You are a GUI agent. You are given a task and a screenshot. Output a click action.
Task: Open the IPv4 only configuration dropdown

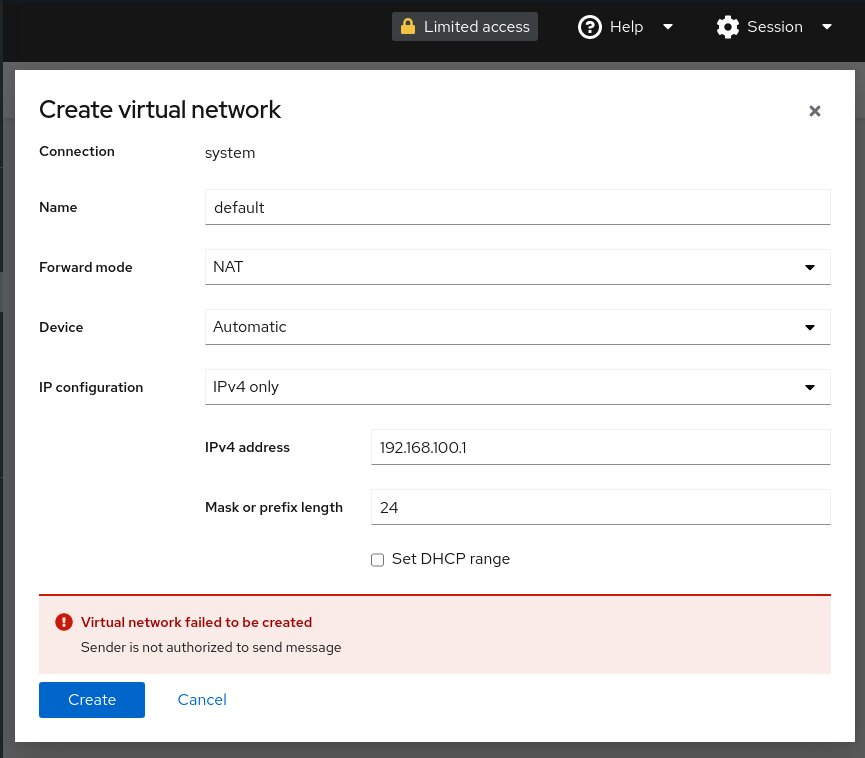tap(517, 387)
